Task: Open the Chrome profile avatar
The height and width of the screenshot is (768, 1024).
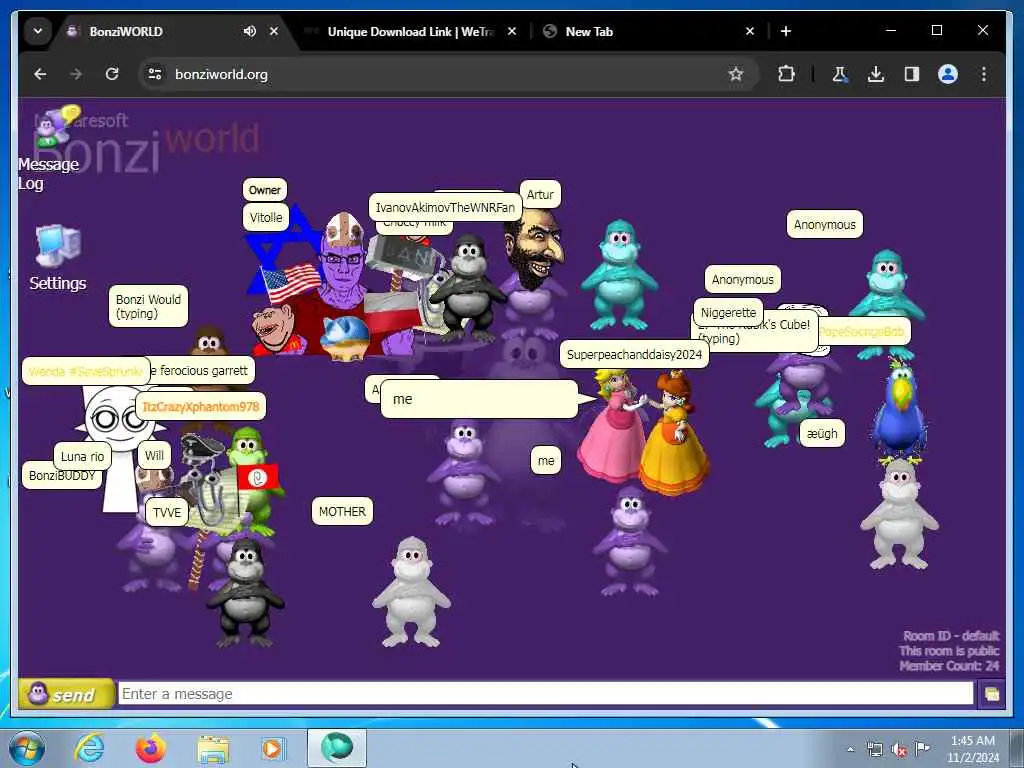Action: click(948, 74)
